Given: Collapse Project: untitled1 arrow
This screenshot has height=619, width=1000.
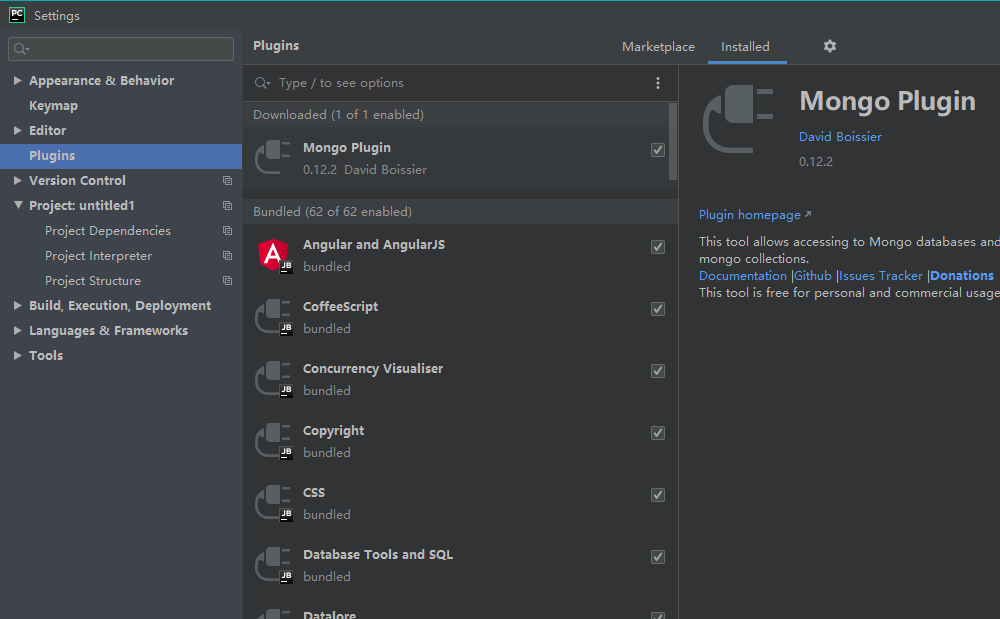Looking at the screenshot, I should (x=18, y=205).
